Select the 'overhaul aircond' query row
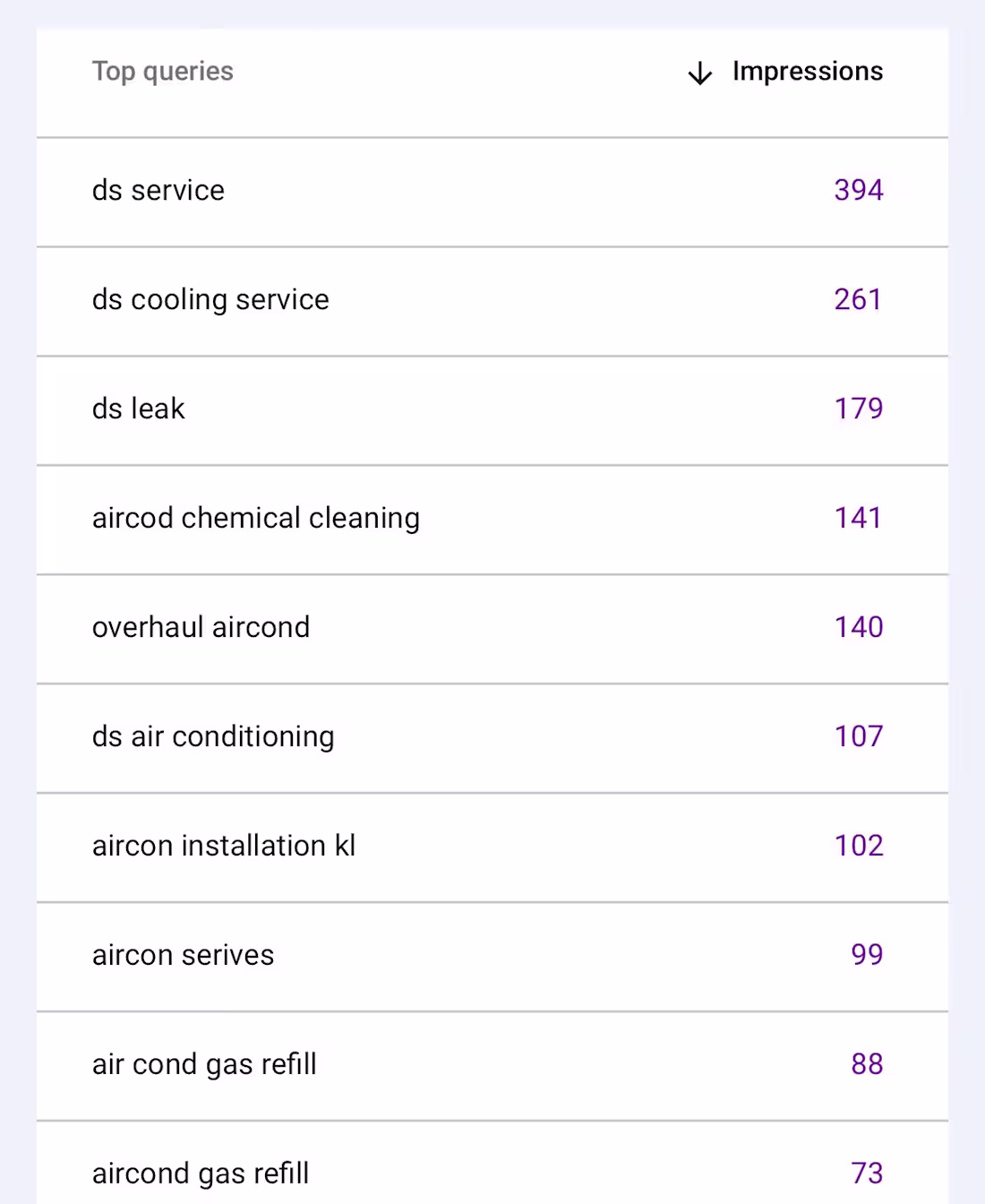 pos(201,628)
